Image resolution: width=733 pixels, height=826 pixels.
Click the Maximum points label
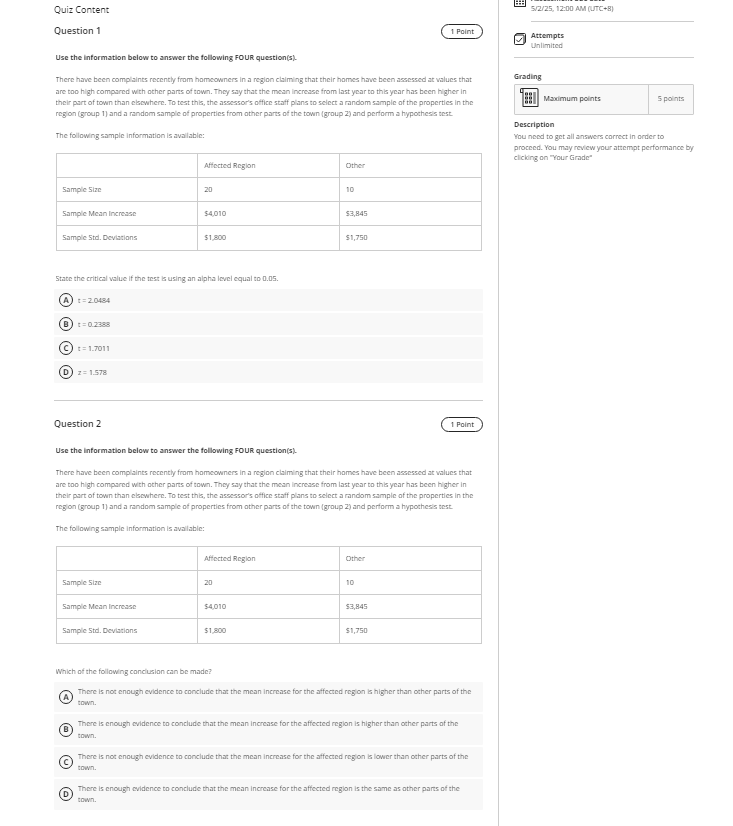572,99
